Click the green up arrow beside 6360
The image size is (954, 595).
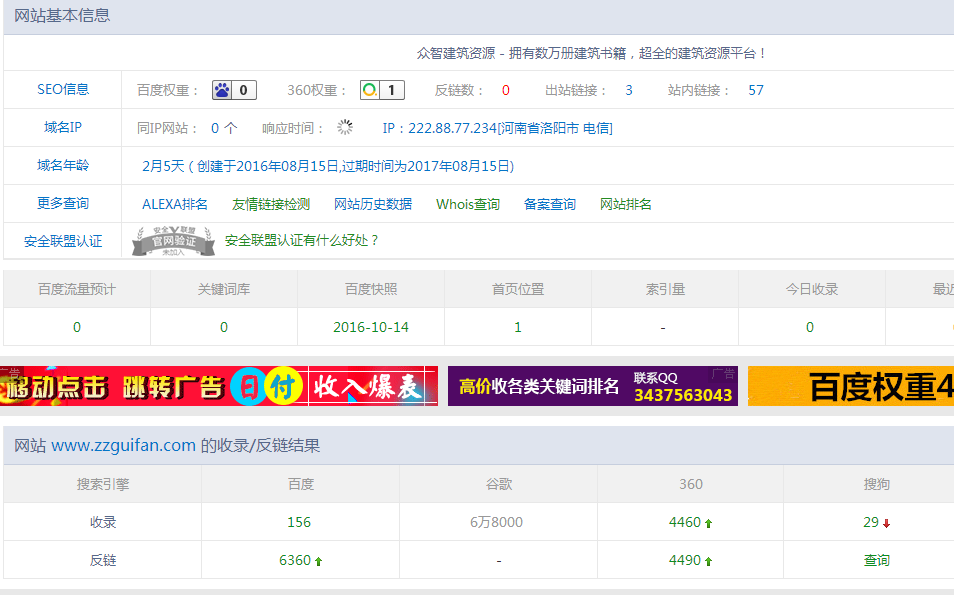tap(318, 561)
